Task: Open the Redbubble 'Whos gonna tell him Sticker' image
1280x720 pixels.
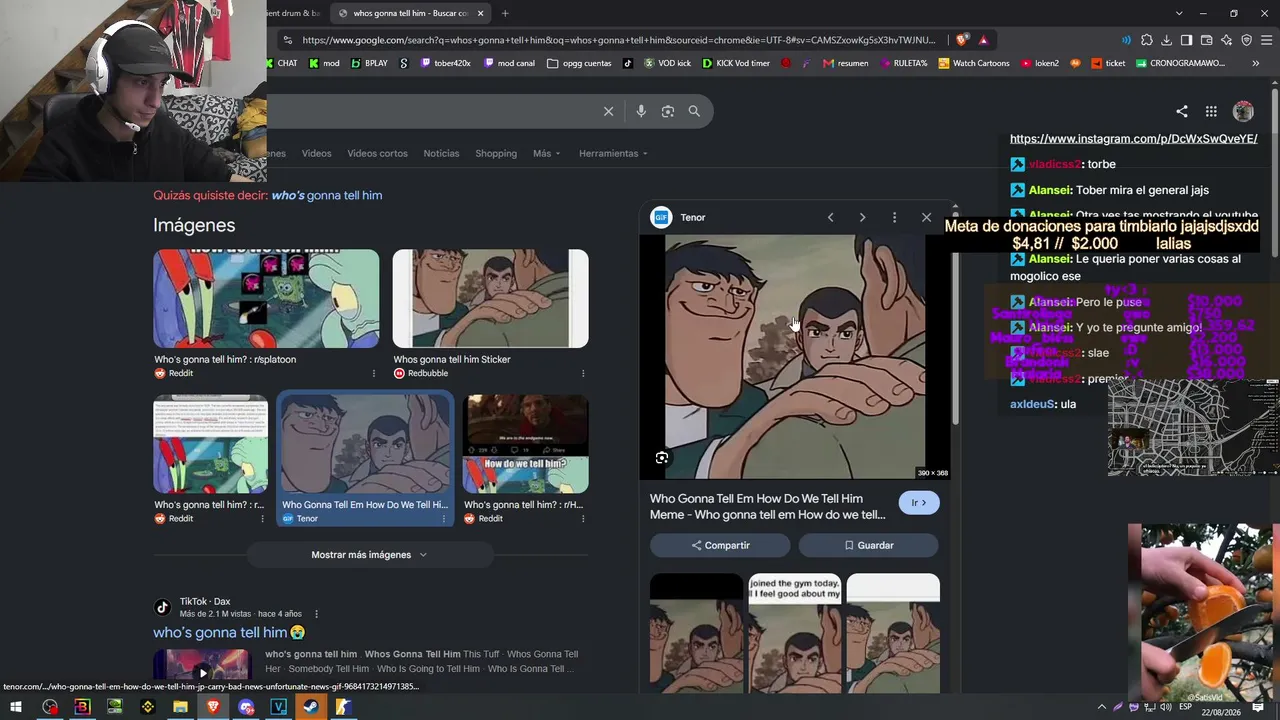Action: coord(490,299)
